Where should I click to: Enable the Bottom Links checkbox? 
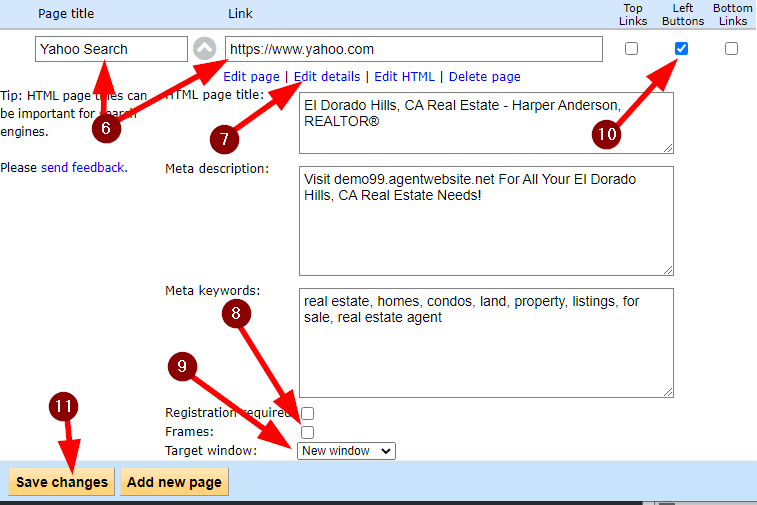click(731, 49)
